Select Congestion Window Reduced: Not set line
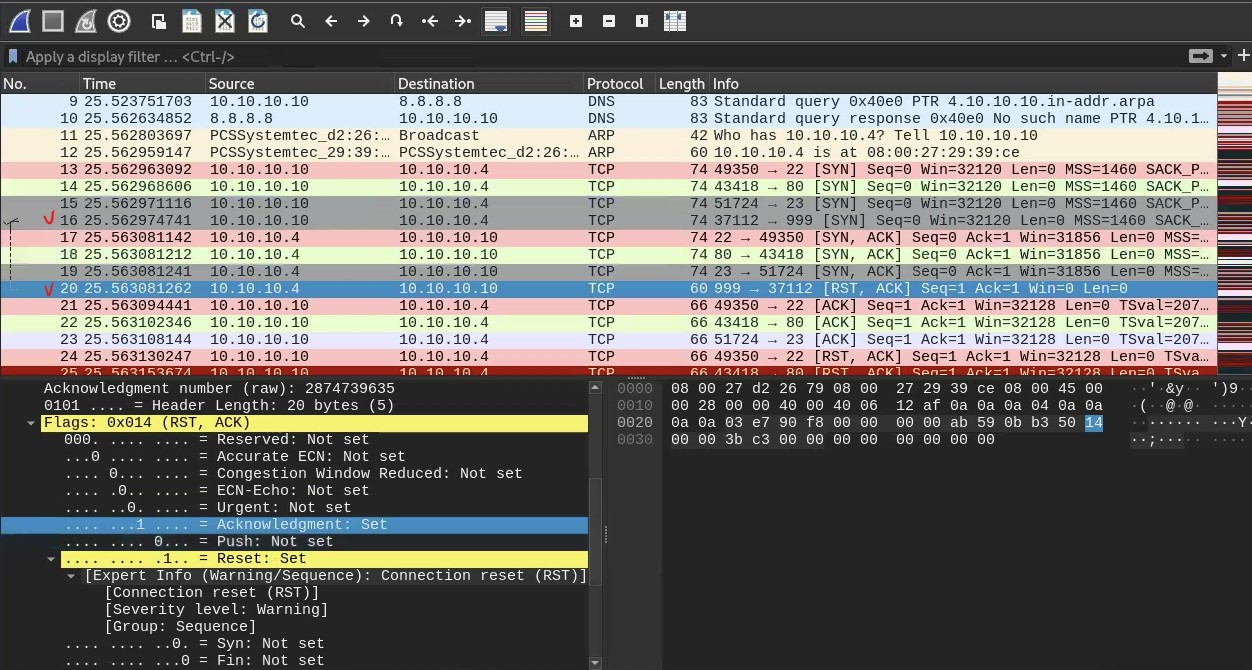 pyautogui.click(x=295, y=474)
